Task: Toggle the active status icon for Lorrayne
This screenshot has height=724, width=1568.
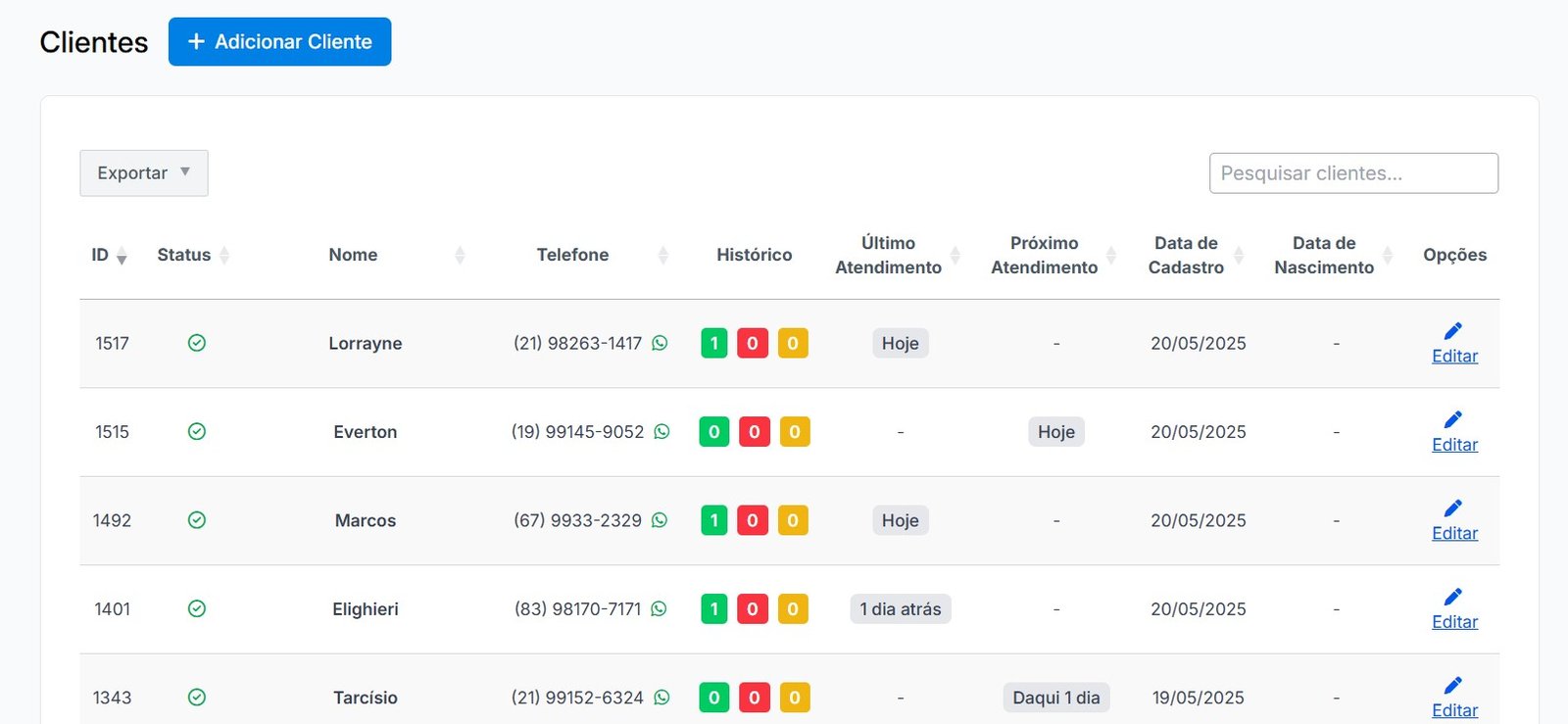Action: [x=197, y=343]
